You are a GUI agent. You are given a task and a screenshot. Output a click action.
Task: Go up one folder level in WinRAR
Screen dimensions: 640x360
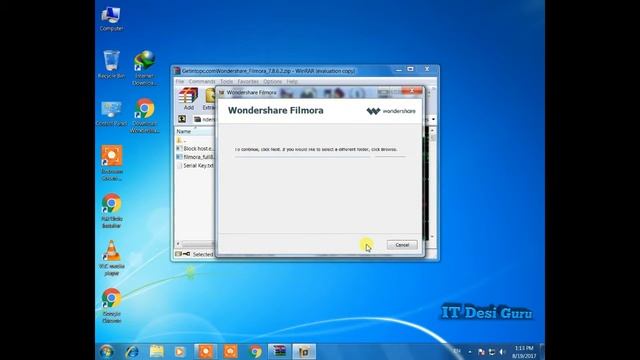pyautogui.click(x=182, y=119)
